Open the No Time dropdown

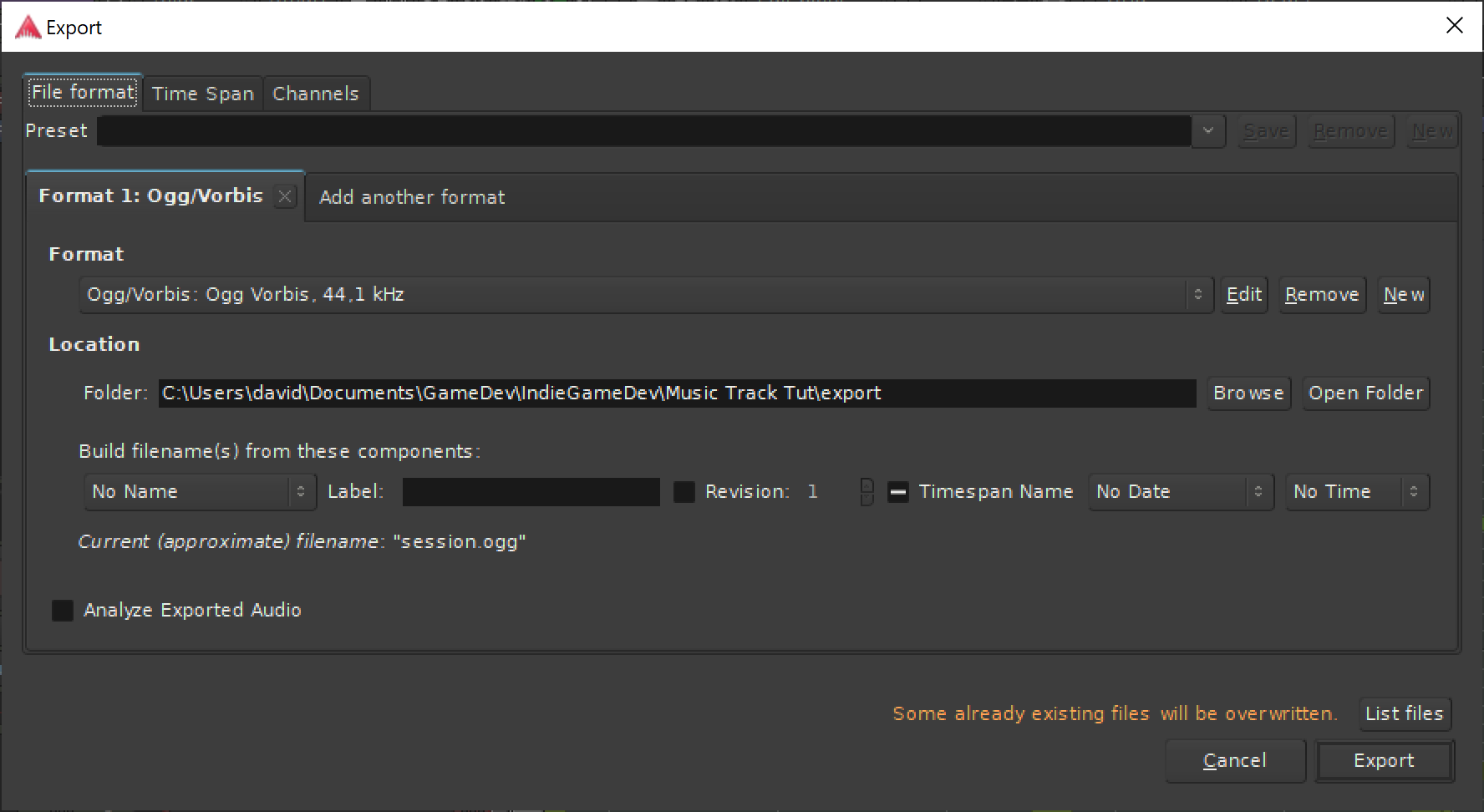(x=1357, y=492)
